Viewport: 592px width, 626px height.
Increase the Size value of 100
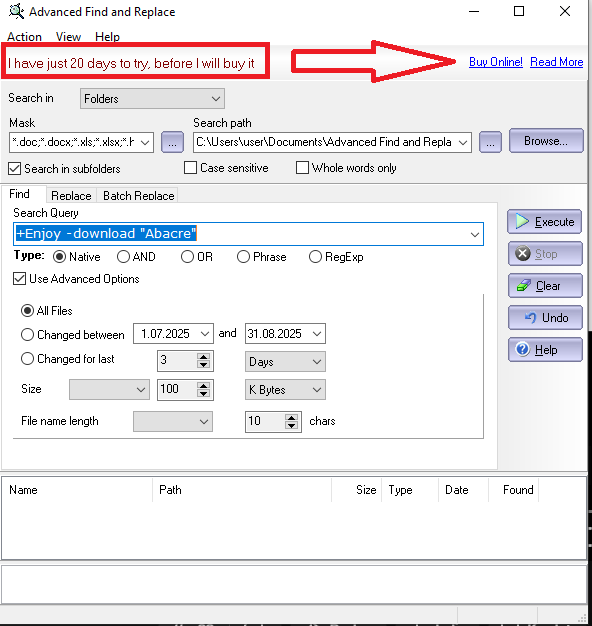[204, 385]
